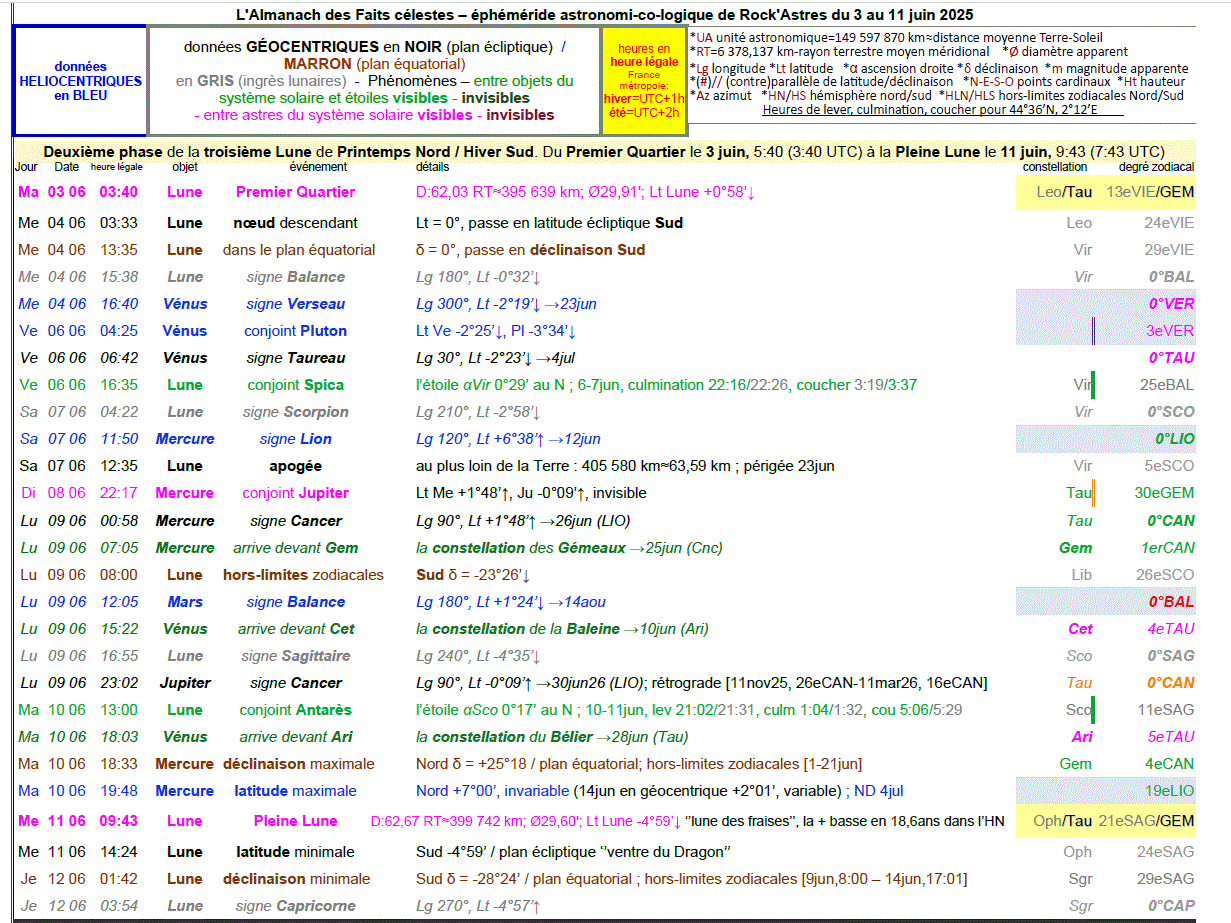Click the "30eGEM" zodiac degree
This screenshot has width=1231, height=923.
point(1164,493)
